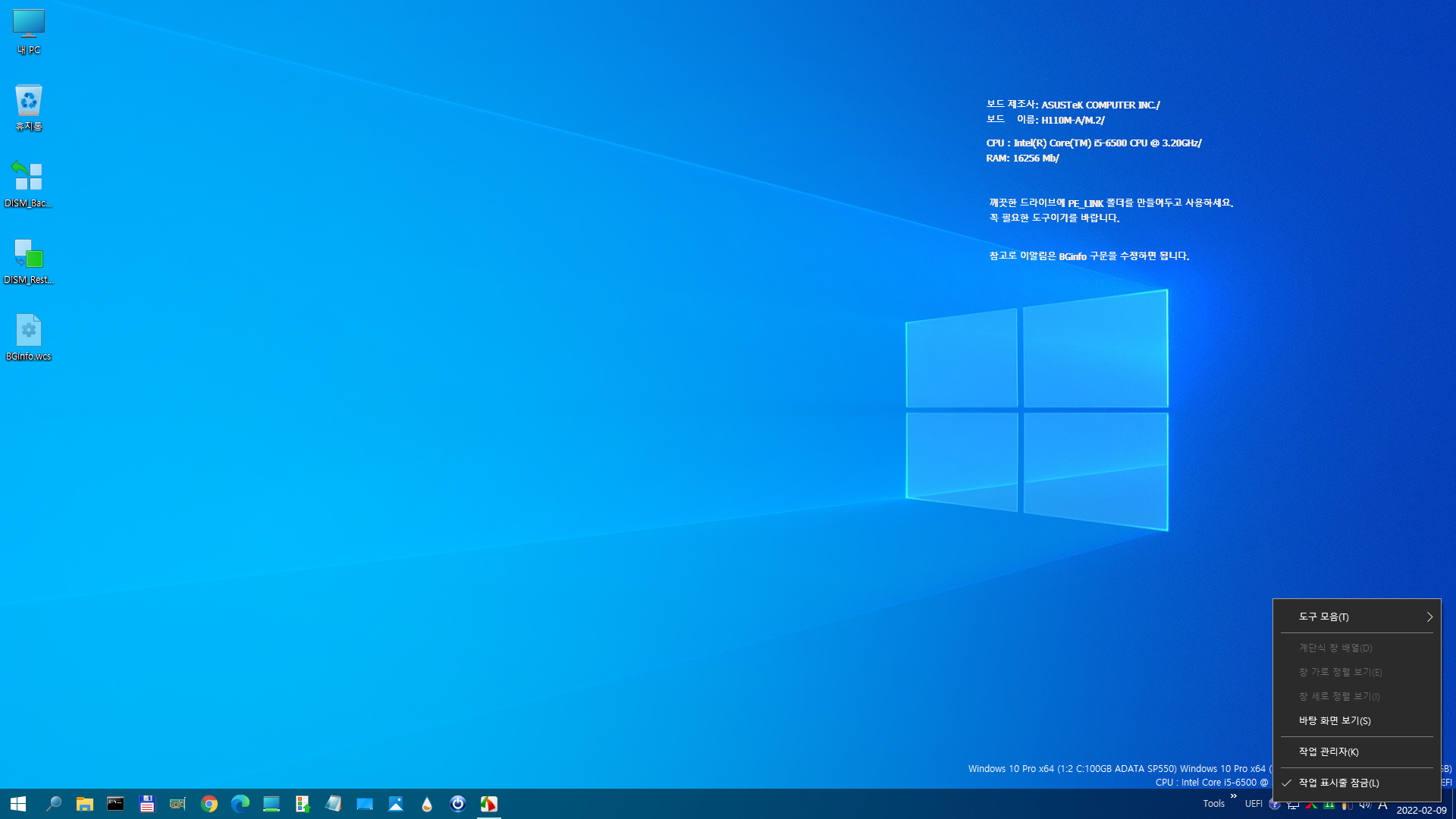Toggle 작업 표시줄 잠금(L) checked option

1357,783
